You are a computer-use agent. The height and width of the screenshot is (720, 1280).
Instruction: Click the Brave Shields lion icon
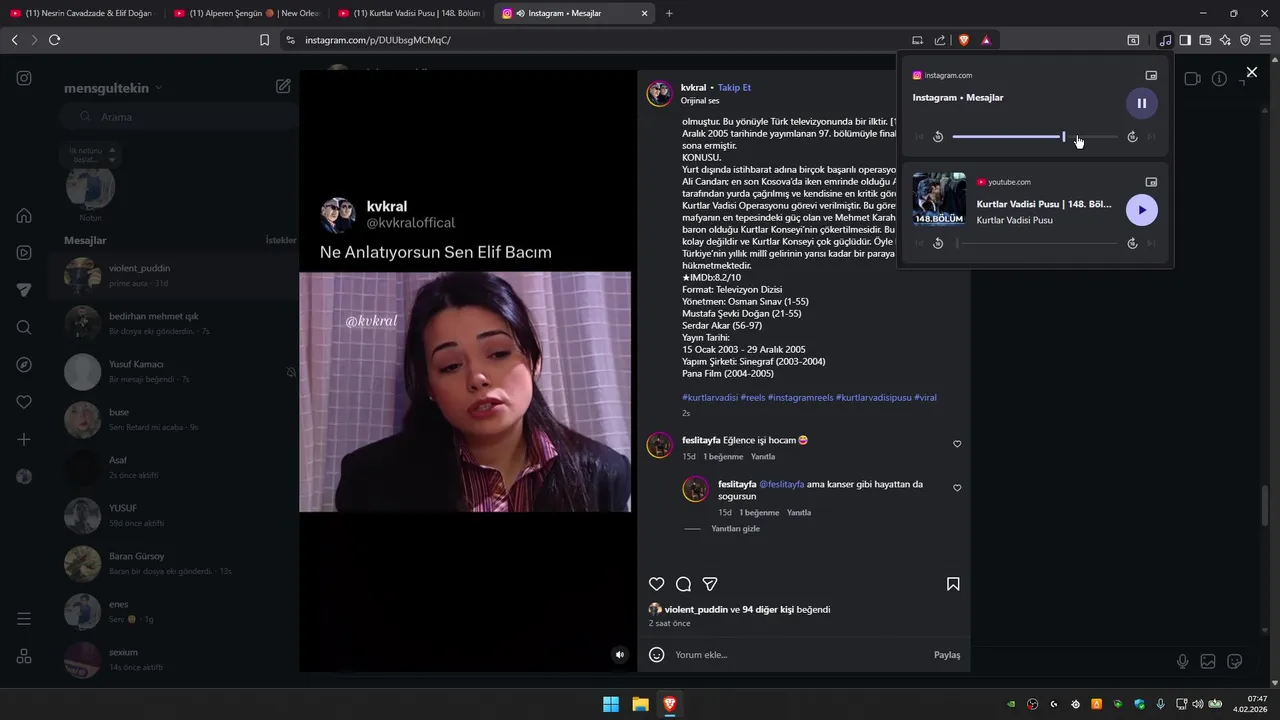pyautogui.click(x=964, y=40)
